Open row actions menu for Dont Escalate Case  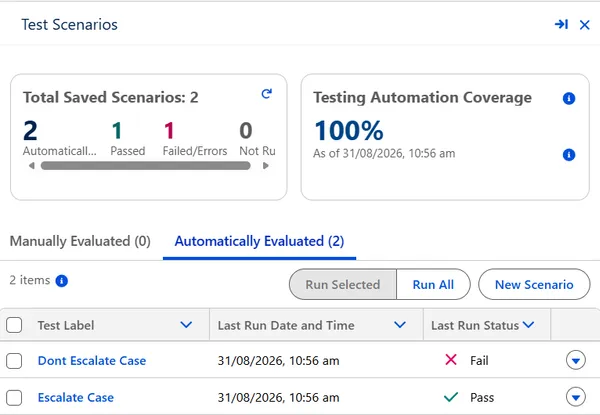coord(576,360)
